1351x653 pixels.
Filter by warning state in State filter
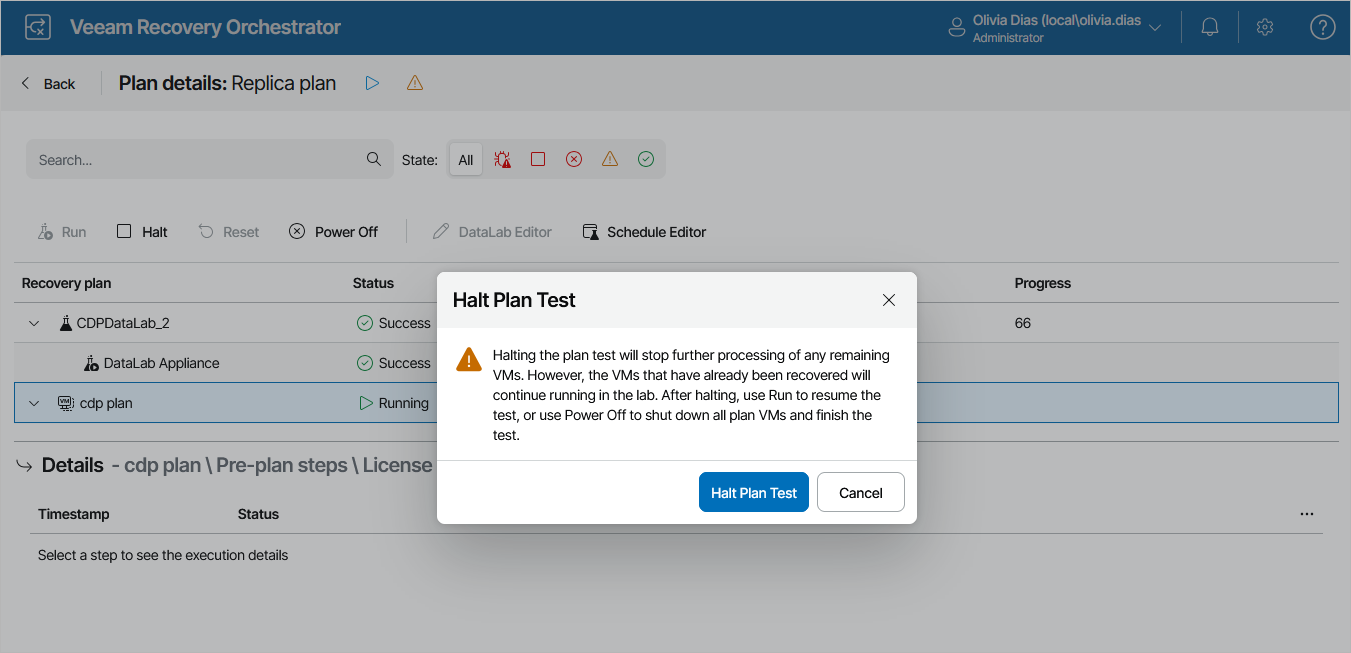[x=609, y=159]
